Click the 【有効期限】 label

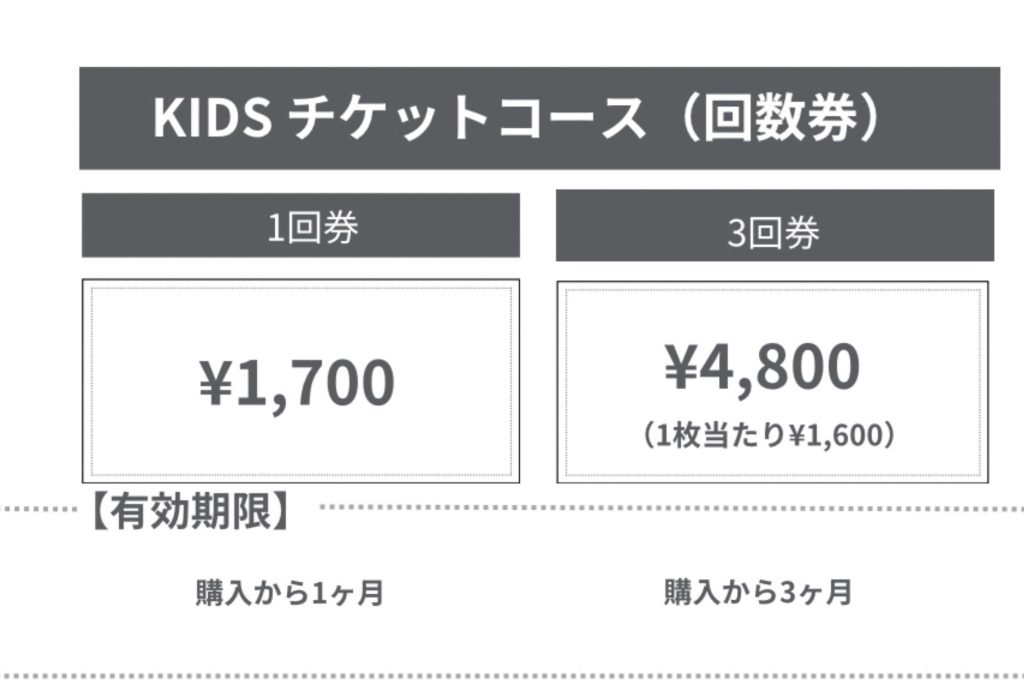pyautogui.click(x=189, y=514)
